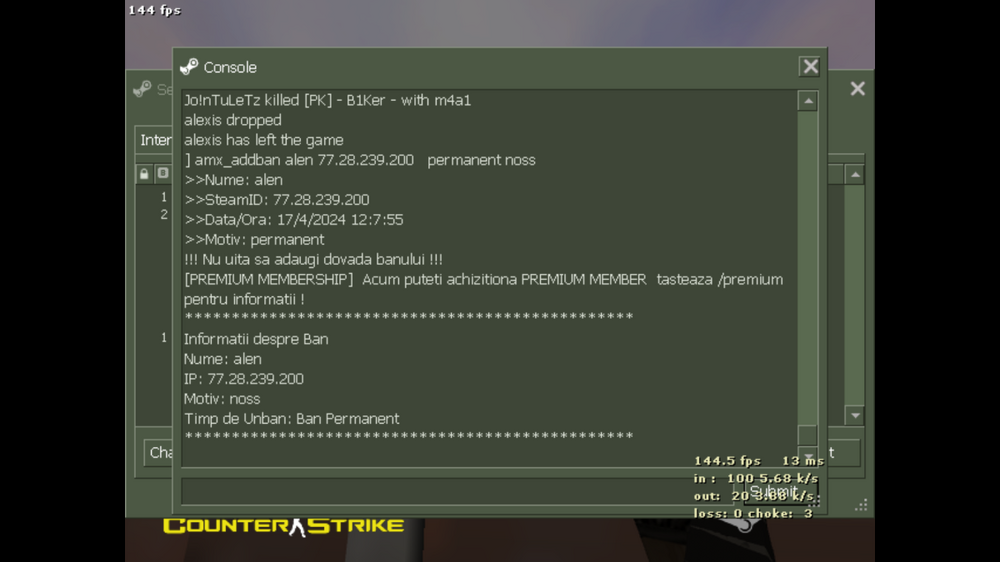
Task: Switch to the Internet tab
Action: click(154, 140)
